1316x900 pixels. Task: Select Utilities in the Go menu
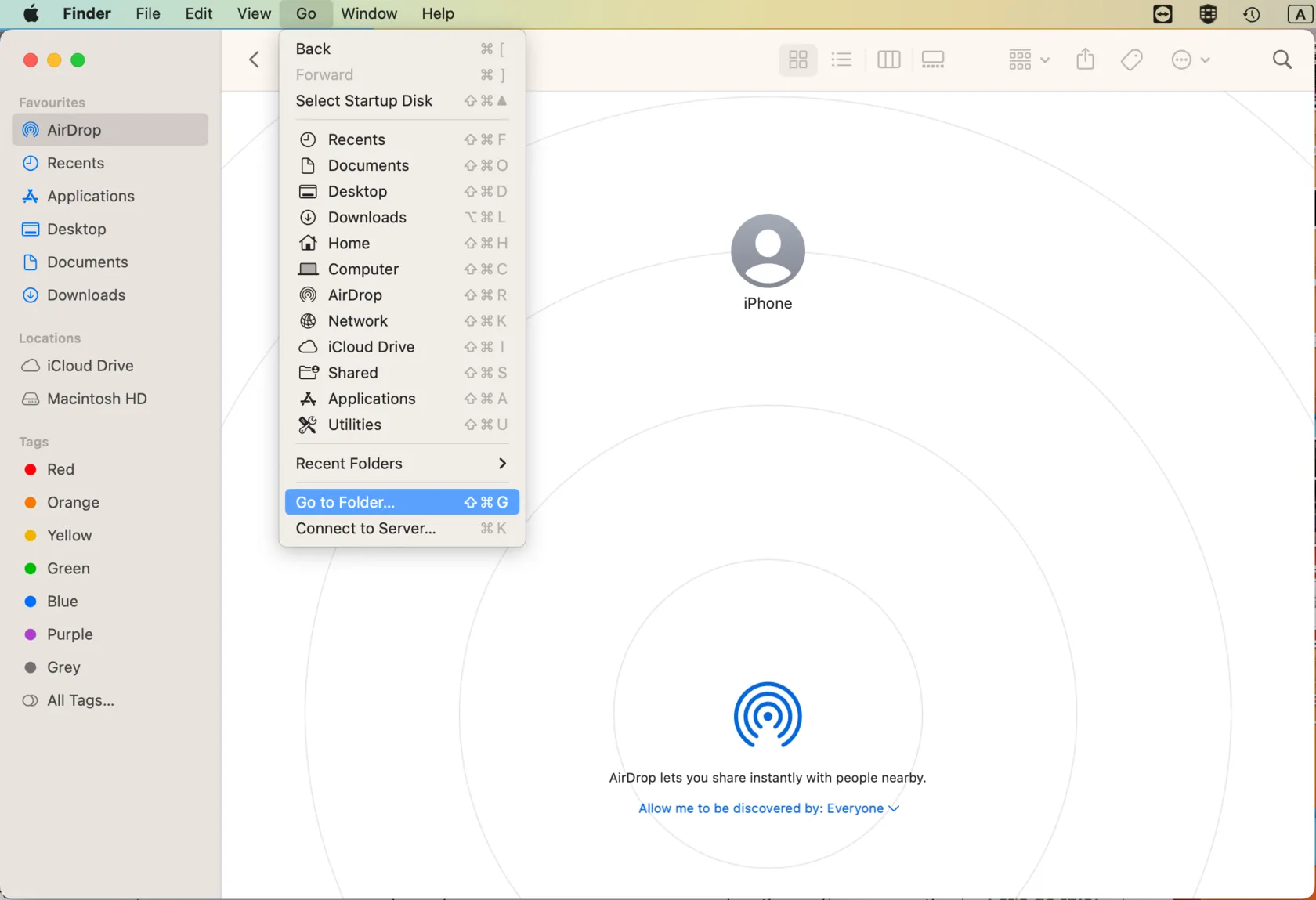354,425
